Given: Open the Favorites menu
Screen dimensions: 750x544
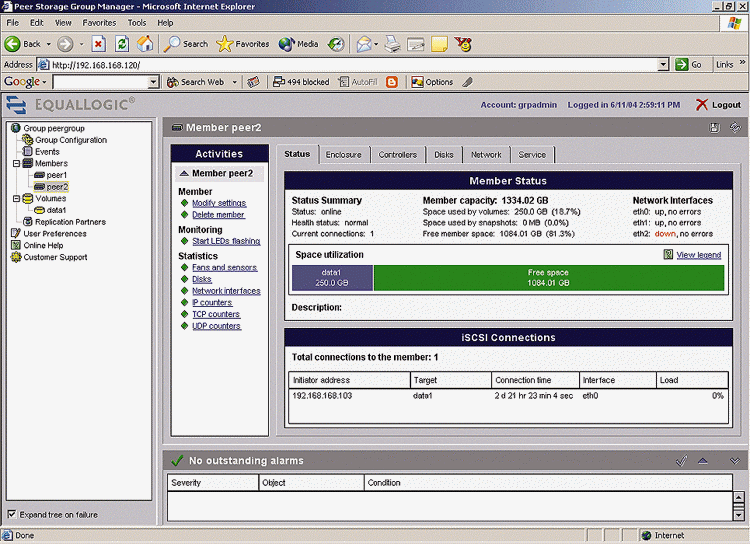Looking at the screenshot, I should click(99, 22).
